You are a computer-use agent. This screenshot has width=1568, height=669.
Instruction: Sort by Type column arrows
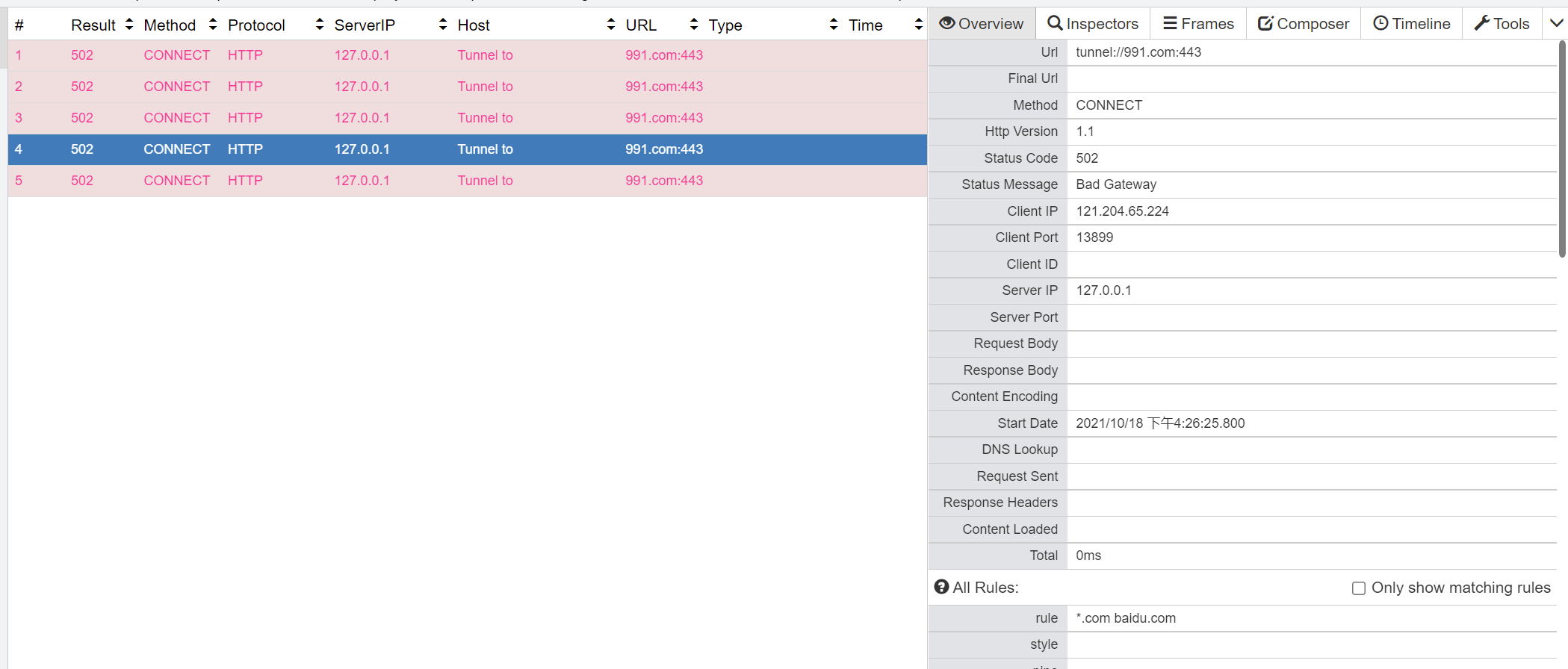click(834, 25)
